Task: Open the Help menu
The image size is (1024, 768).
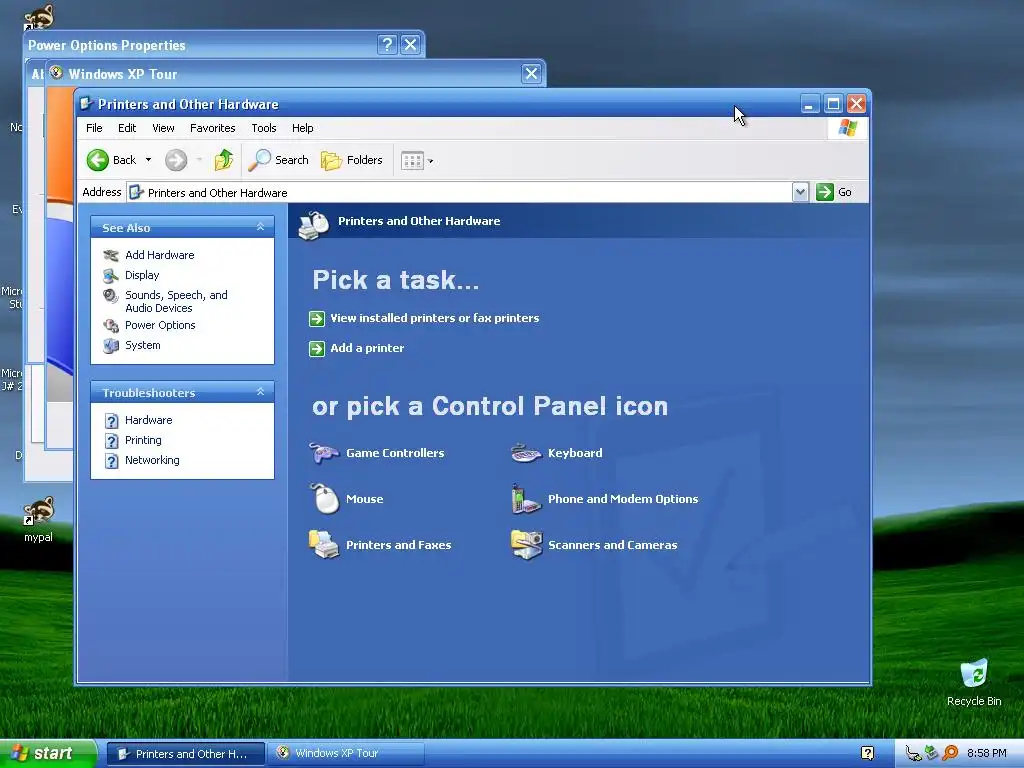Action: [302, 128]
